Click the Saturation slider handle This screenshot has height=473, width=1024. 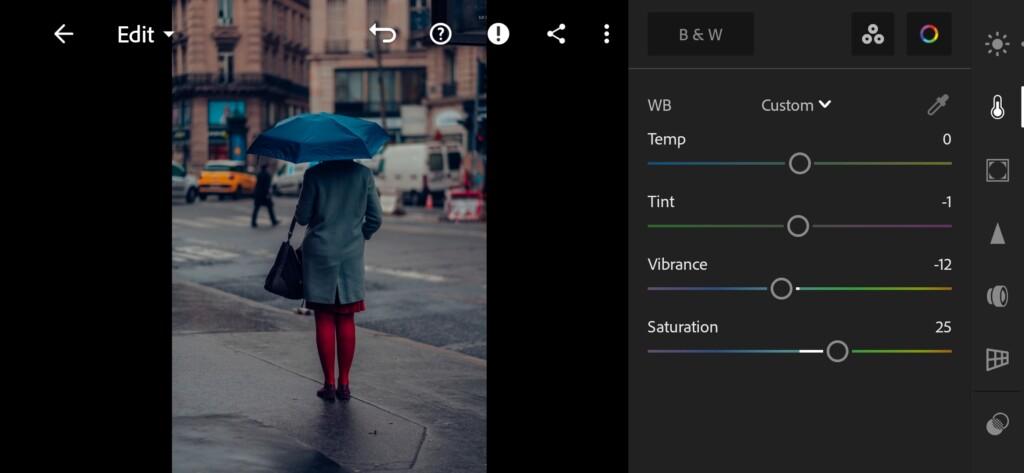tap(837, 351)
